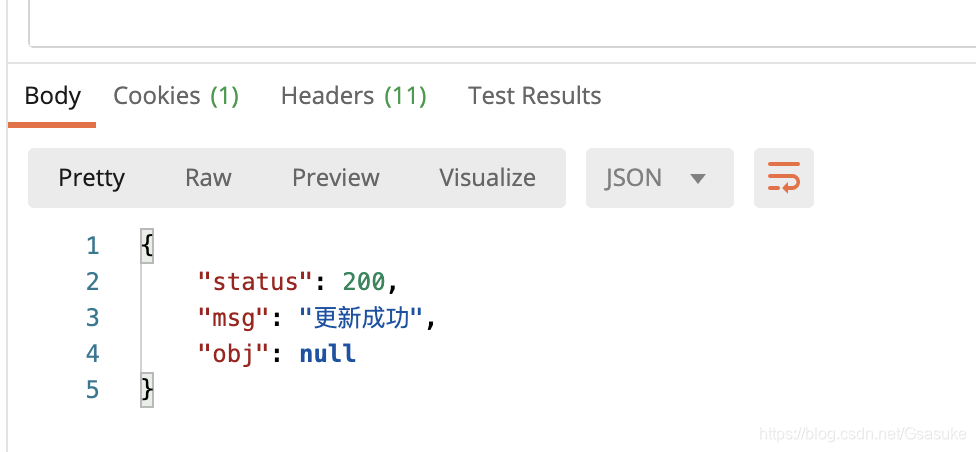Click the null value of obj

327,354
